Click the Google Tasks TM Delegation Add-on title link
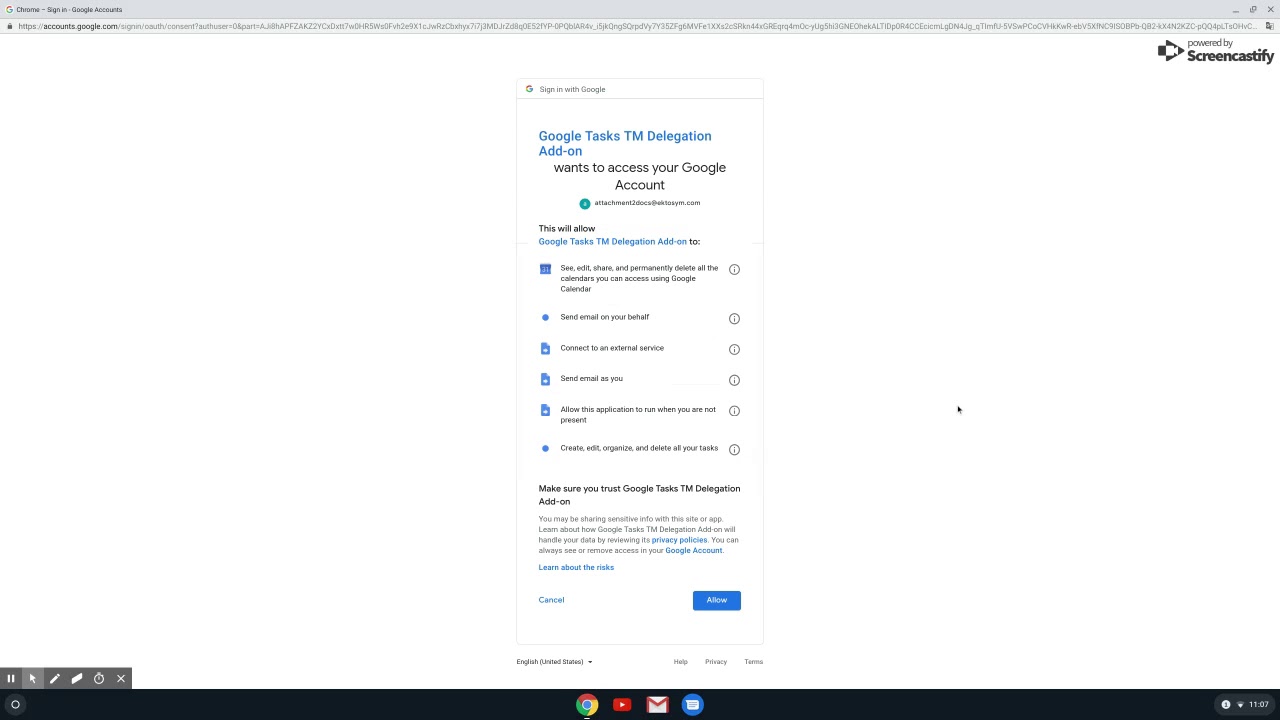This screenshot has width=1280, height=720. (x=625, y=143)
